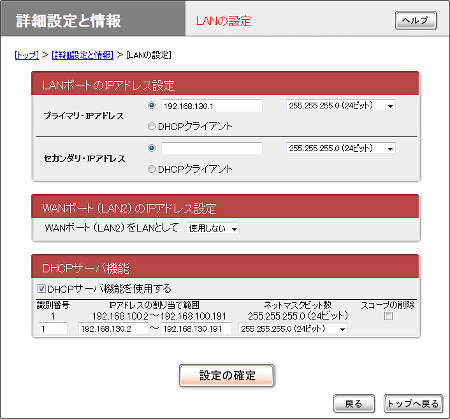Click the empty secondary IP address field
This screenshot has height=419, width=450.
click(212, 148)
